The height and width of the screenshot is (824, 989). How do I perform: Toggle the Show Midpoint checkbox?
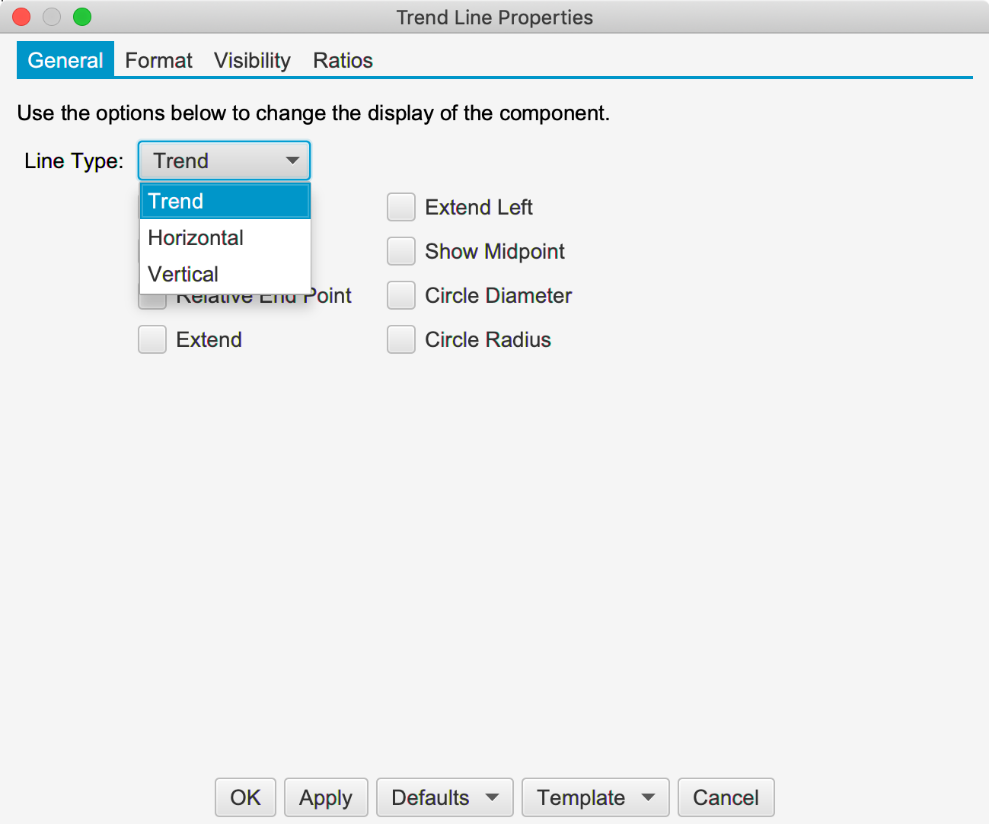[401, 252]
